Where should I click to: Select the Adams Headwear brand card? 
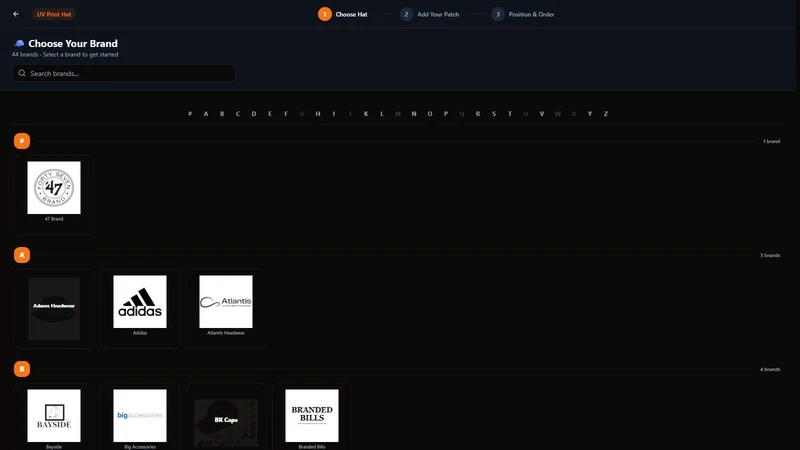(x=54, y=309)
